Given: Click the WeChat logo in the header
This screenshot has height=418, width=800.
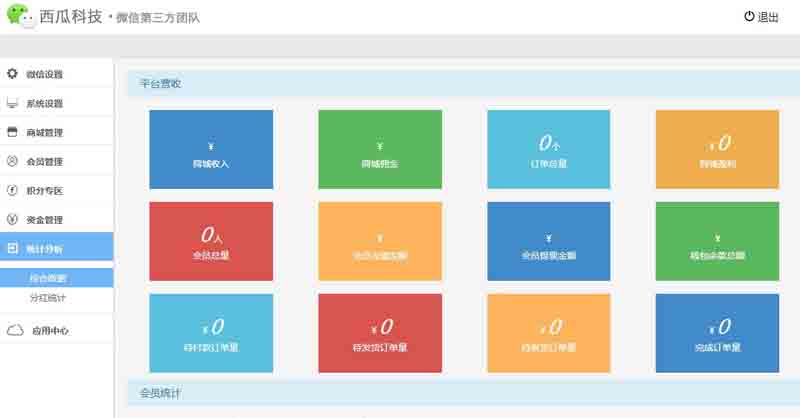Looking at the screenshot, I should coord(19,15).
